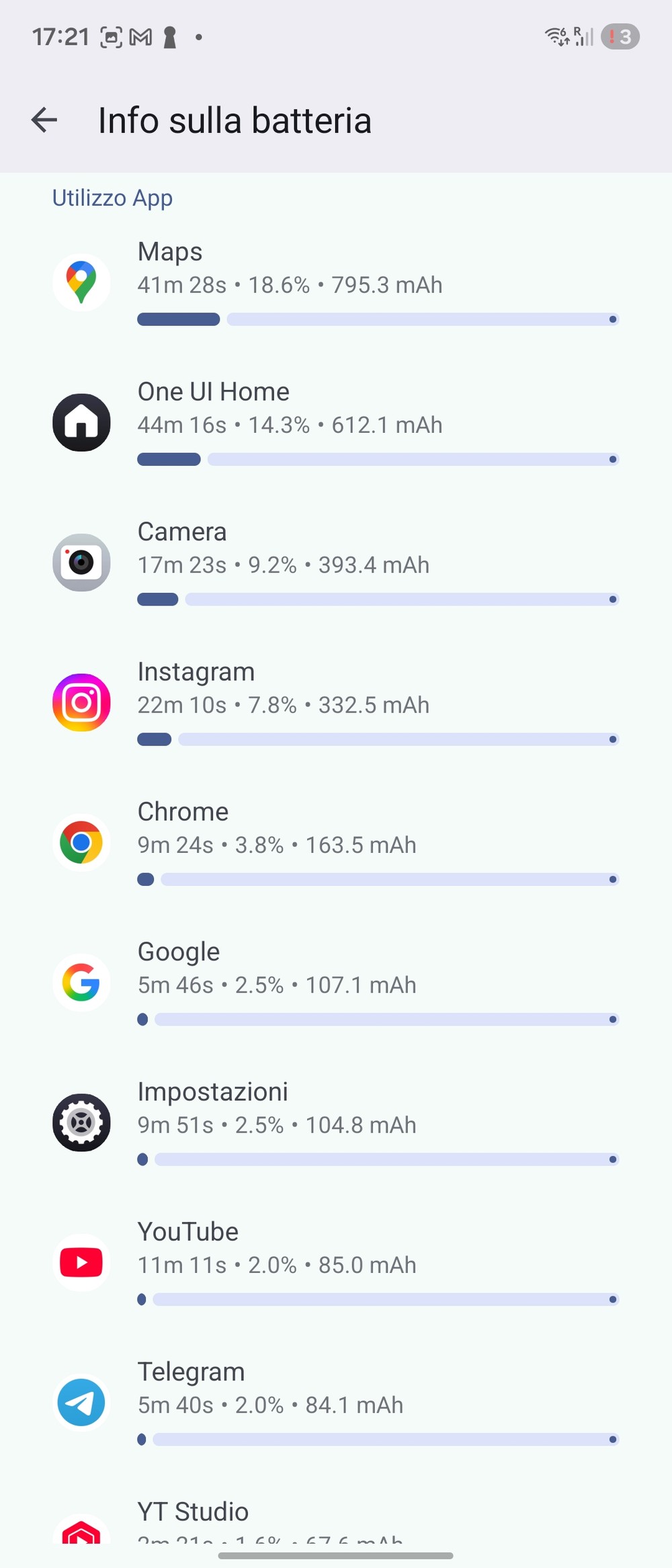The width and height of the screenshot is (672, 1568).
Task: Select the One UI Home icon
Action: click(x=81, y=422)
